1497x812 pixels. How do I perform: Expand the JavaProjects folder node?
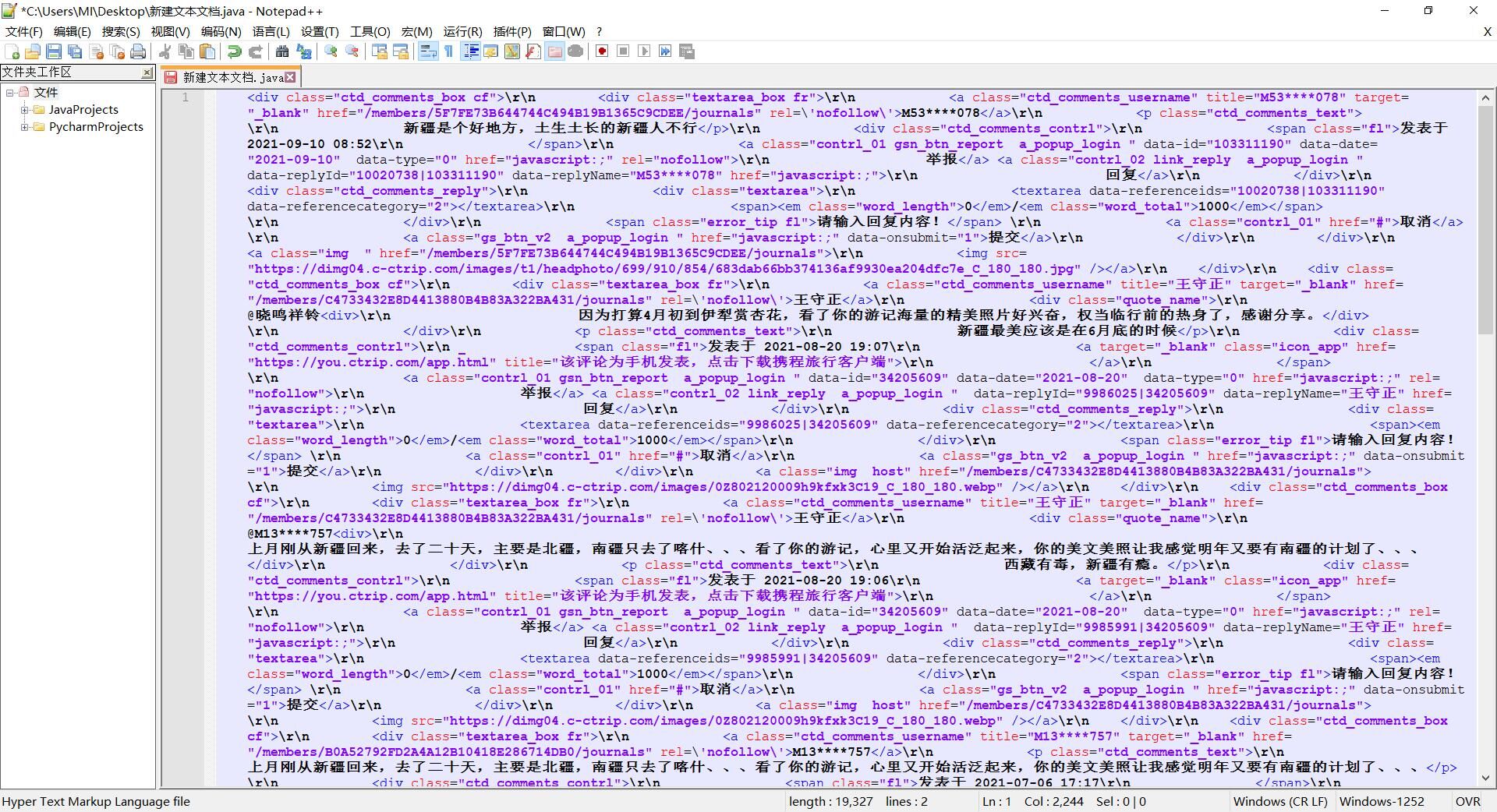(x=25, y=110)
